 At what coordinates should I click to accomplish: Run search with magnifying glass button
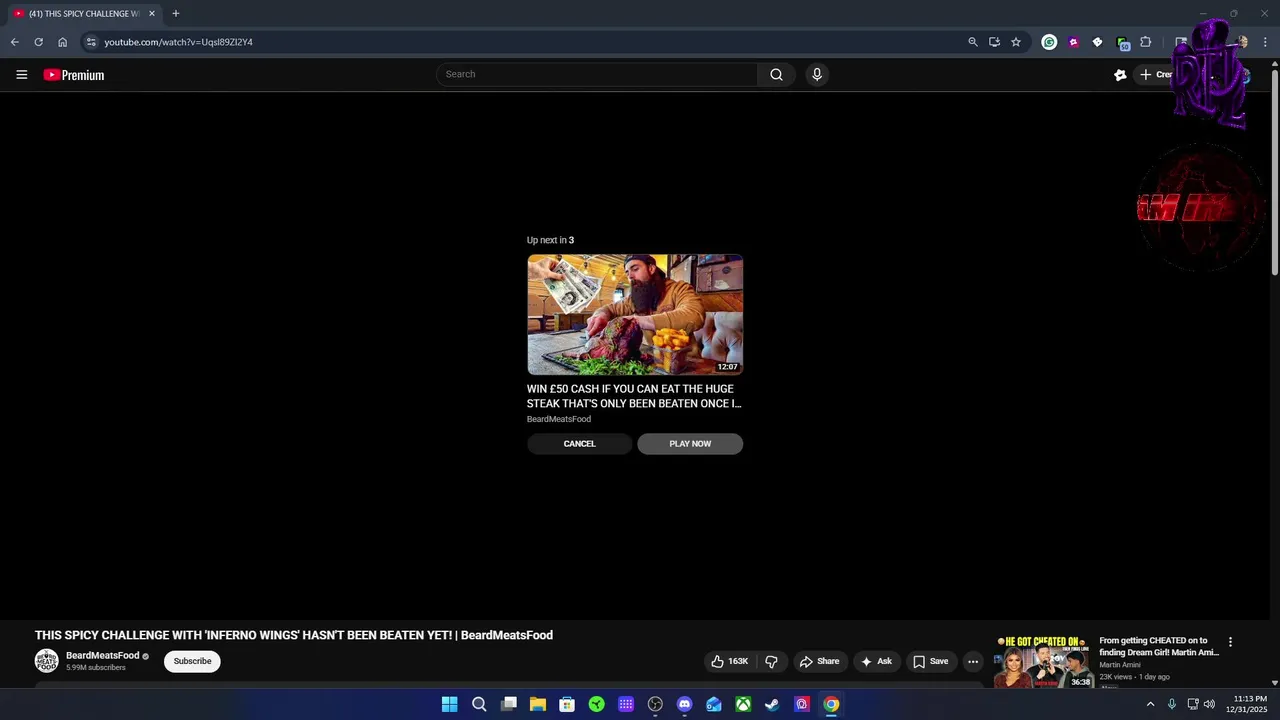click(776, 74)
